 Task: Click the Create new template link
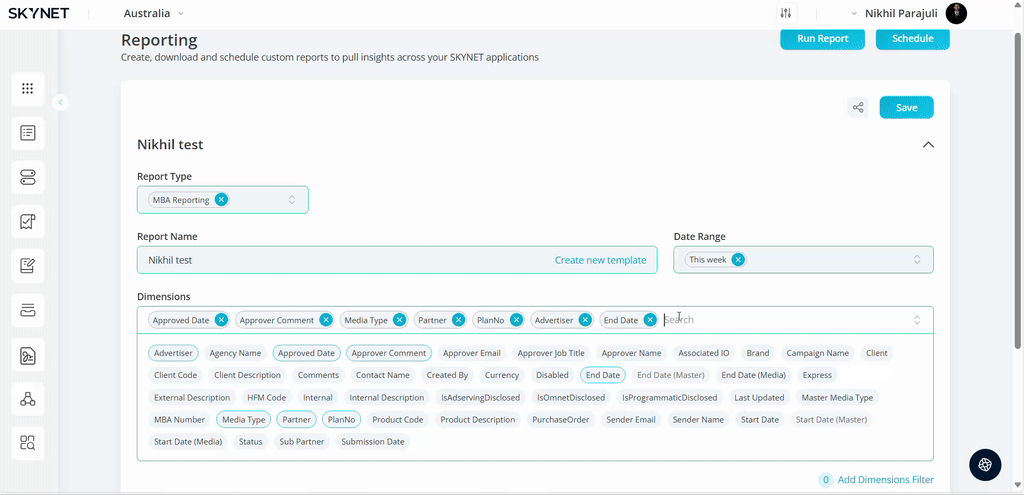pos(600,260)
